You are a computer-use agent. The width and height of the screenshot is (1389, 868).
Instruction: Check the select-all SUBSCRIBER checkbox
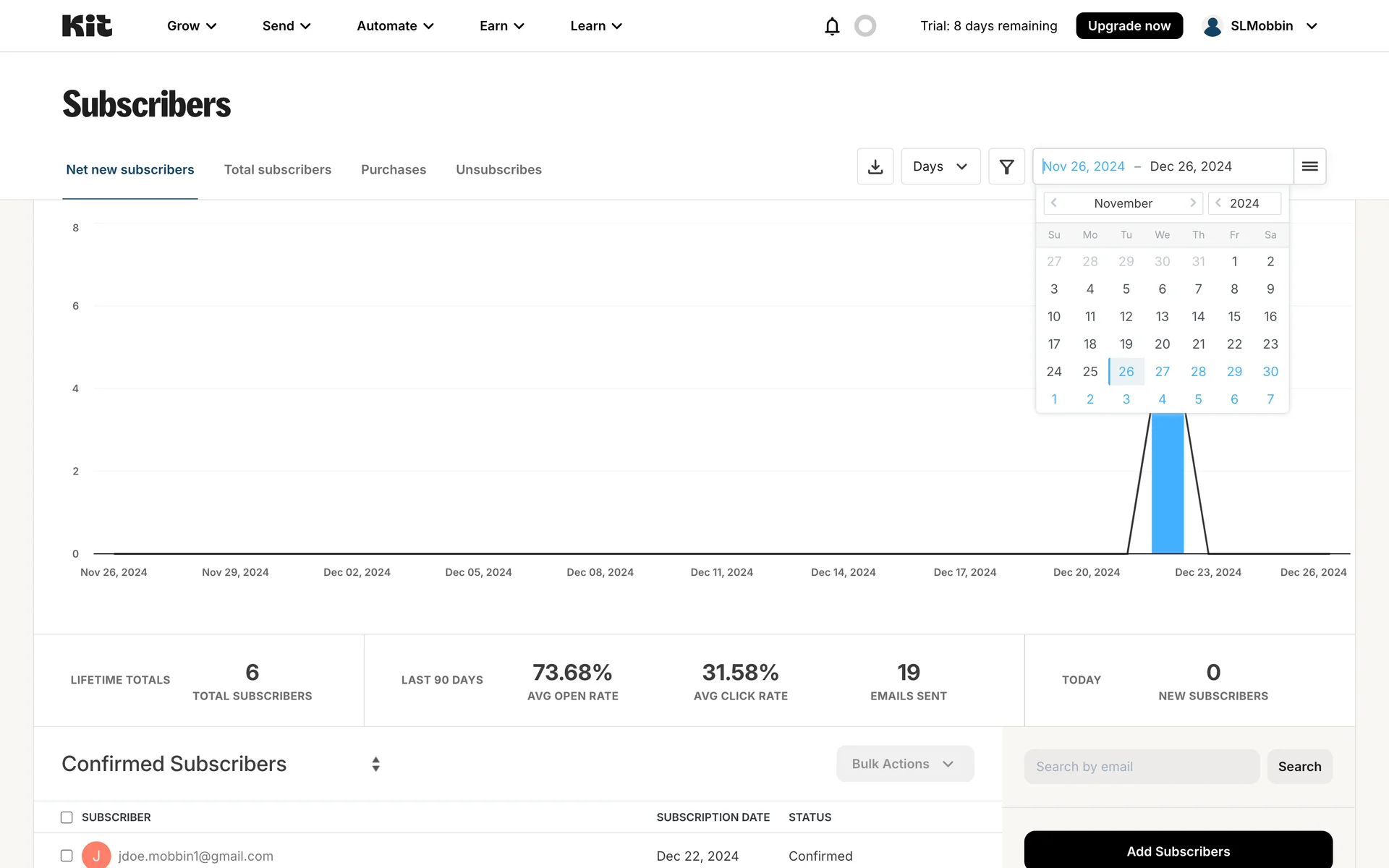coord(67,817)
